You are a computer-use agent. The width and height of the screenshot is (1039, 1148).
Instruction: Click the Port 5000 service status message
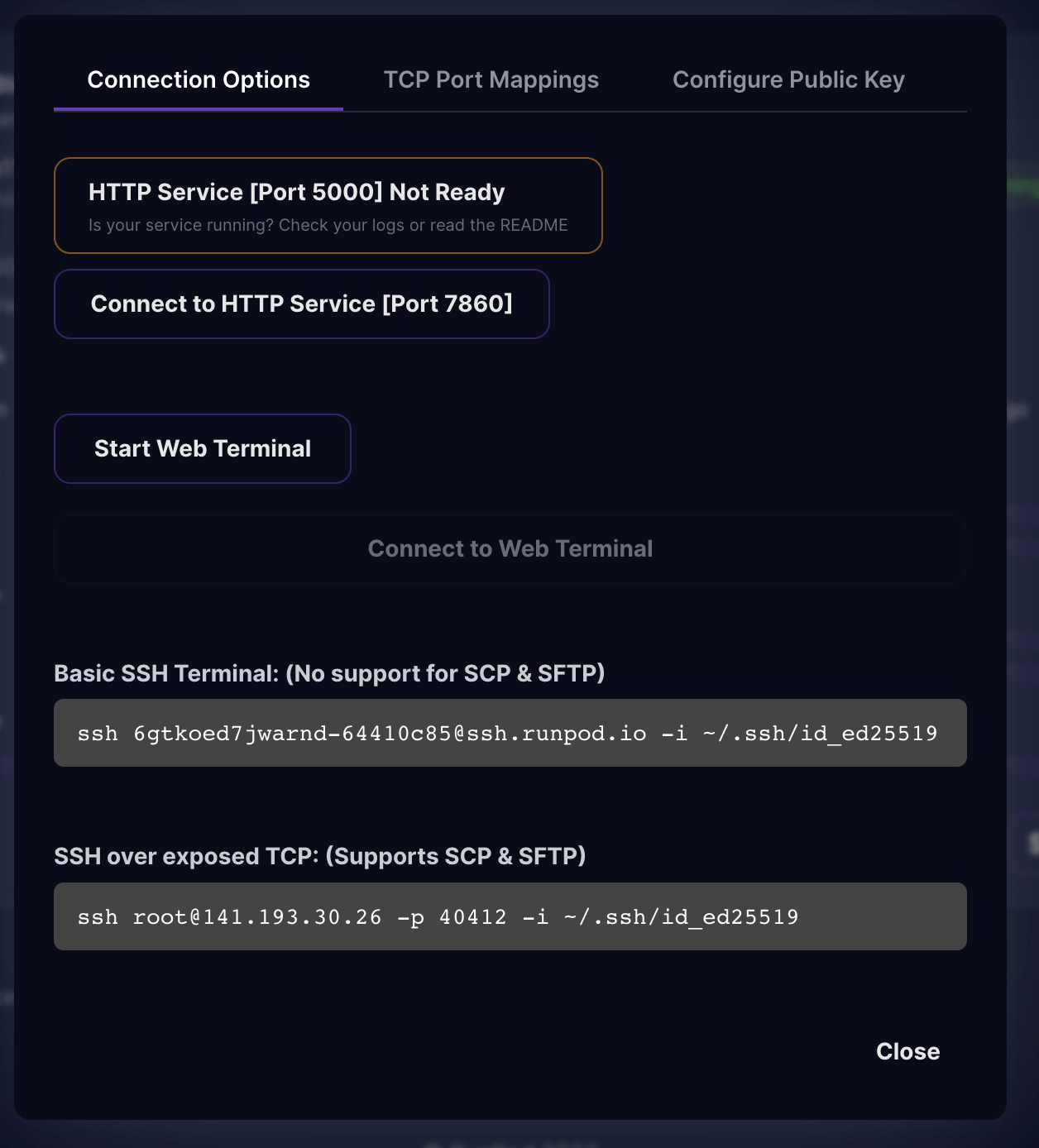[x=296, y=192]
